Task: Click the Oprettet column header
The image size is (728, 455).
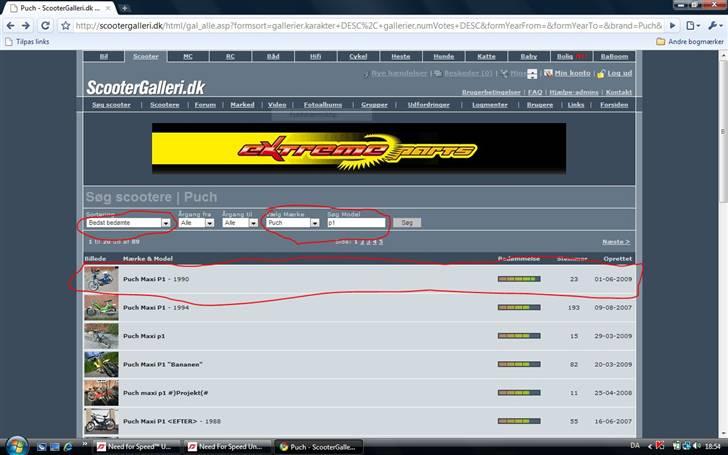Action: point(618,259)
